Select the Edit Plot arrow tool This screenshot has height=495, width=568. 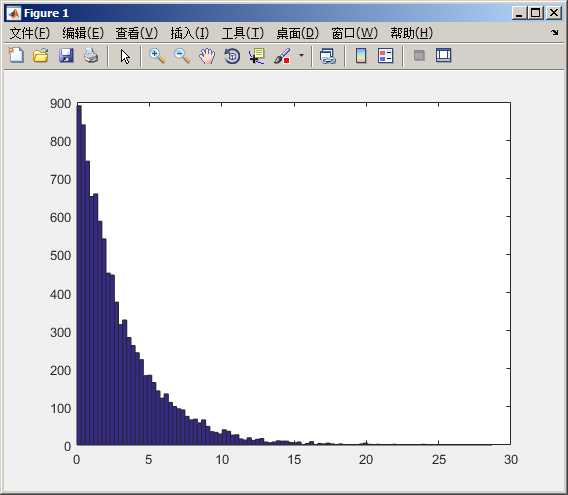coord(125,57)
